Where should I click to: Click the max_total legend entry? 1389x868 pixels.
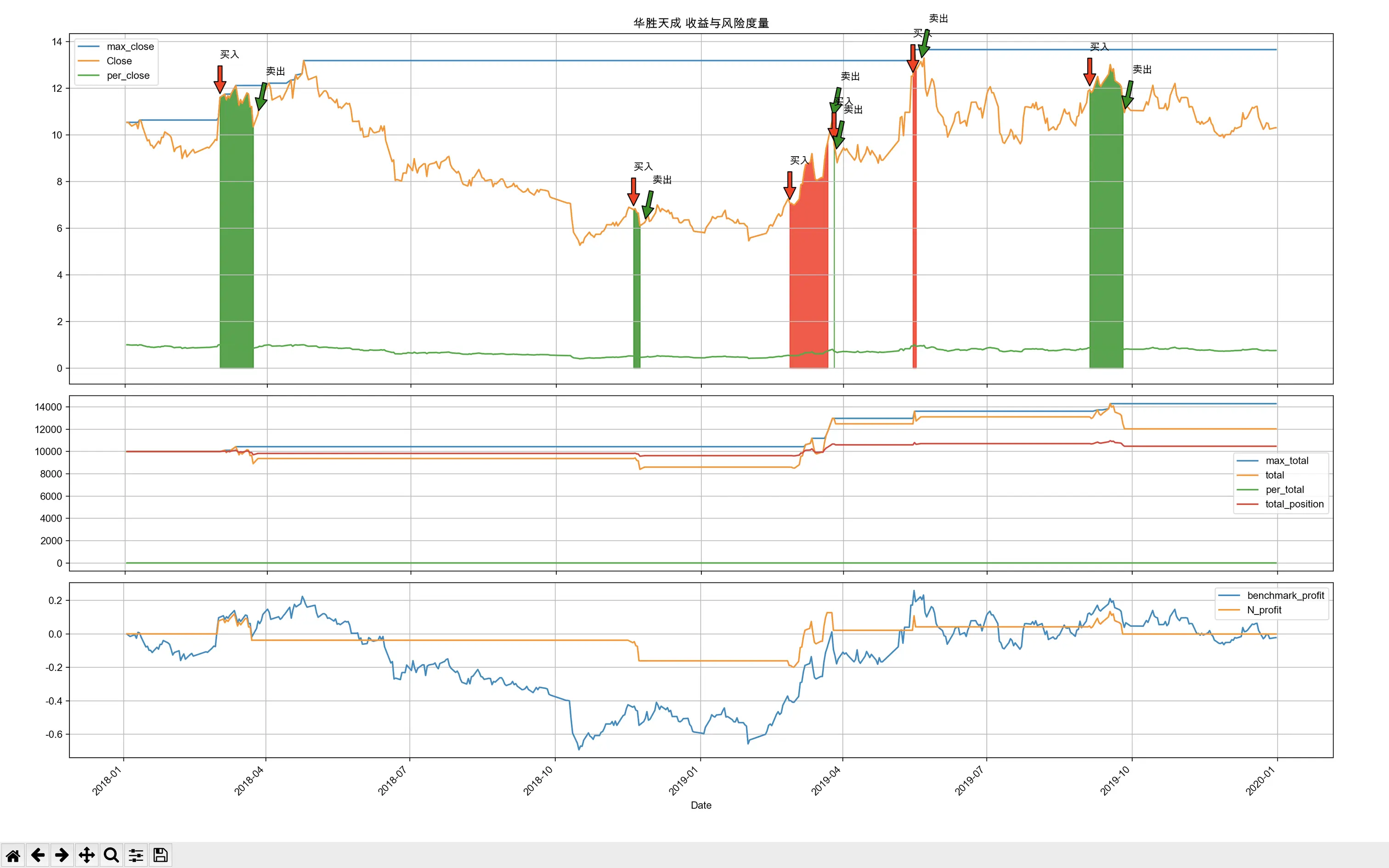click(x=1286, y=460)
